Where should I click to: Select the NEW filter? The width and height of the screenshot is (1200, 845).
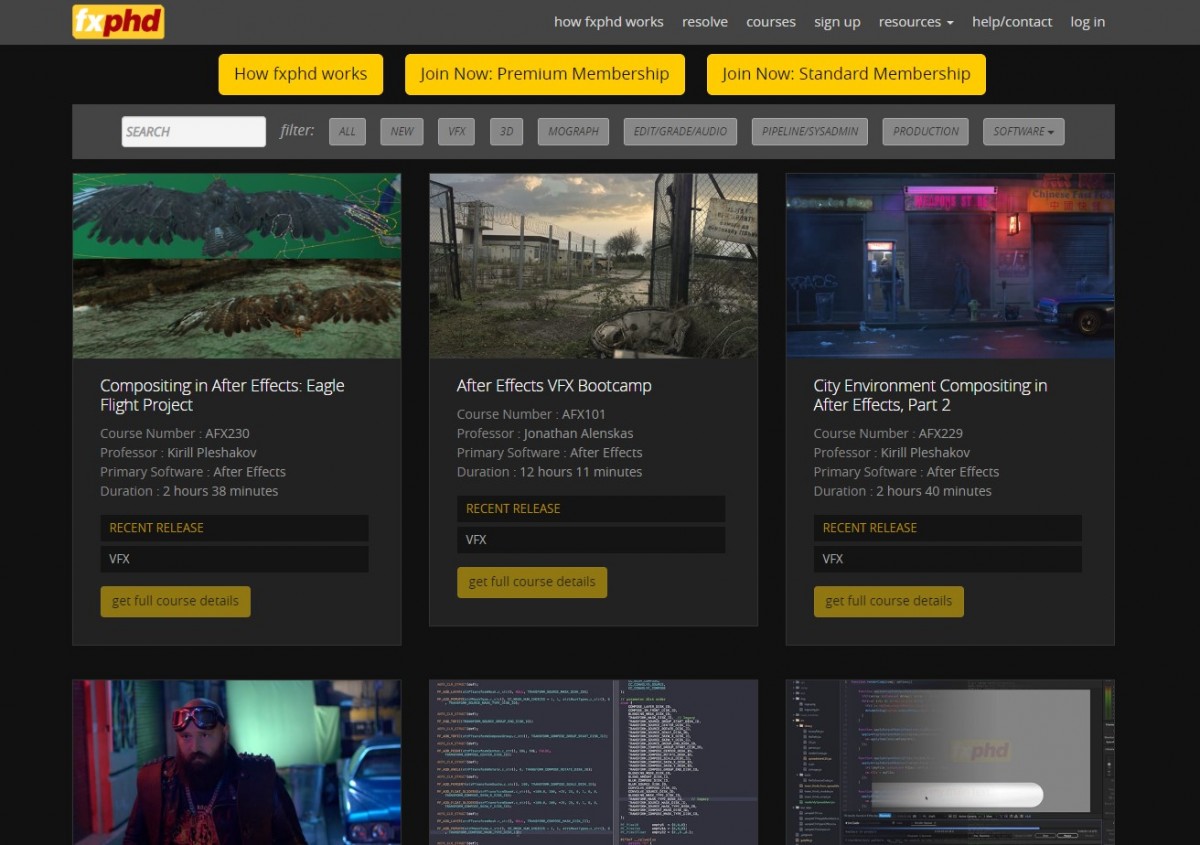[x=402, y=131]
